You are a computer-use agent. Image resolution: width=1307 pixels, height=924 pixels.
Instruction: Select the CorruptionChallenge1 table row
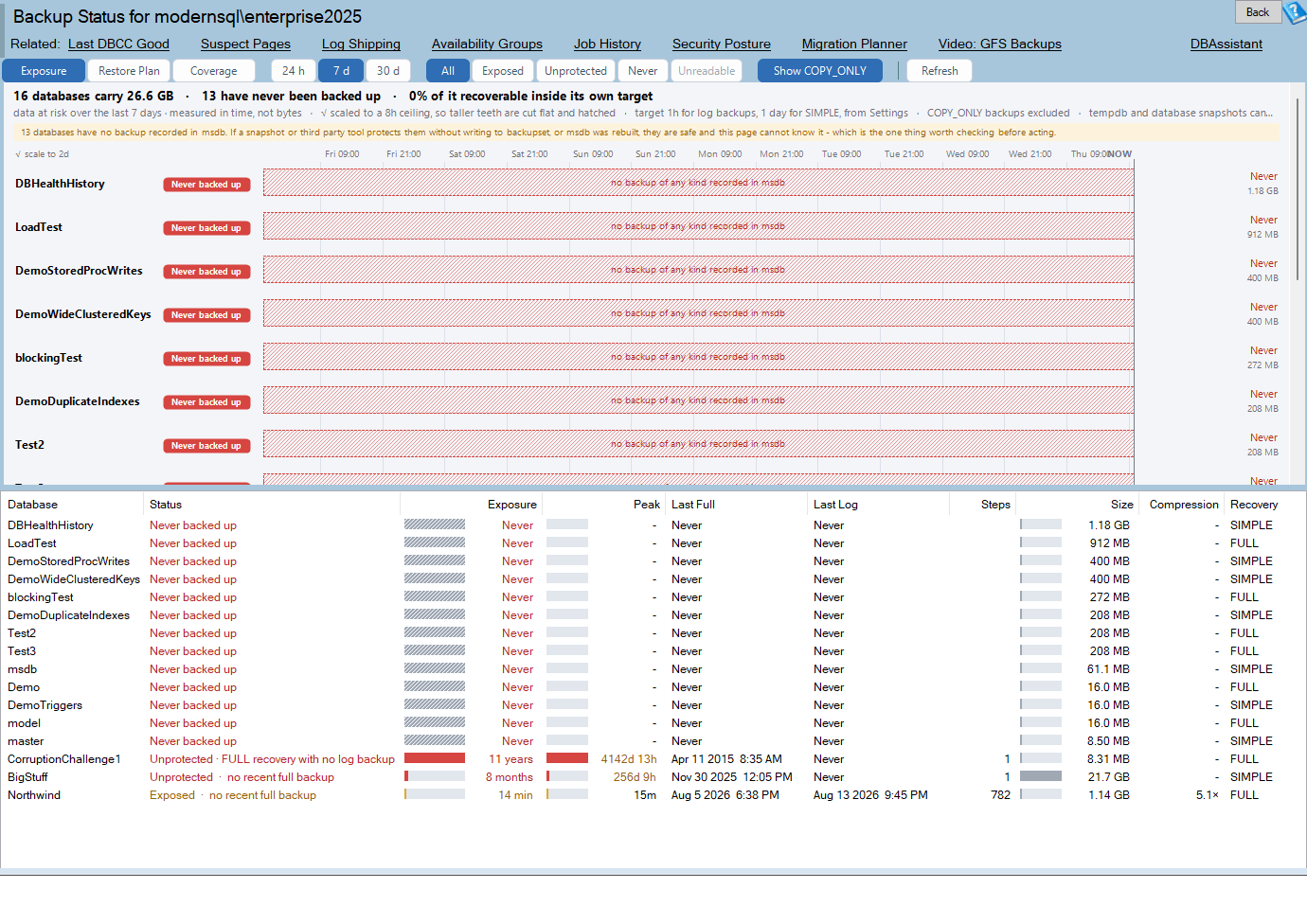coord(653,759)
